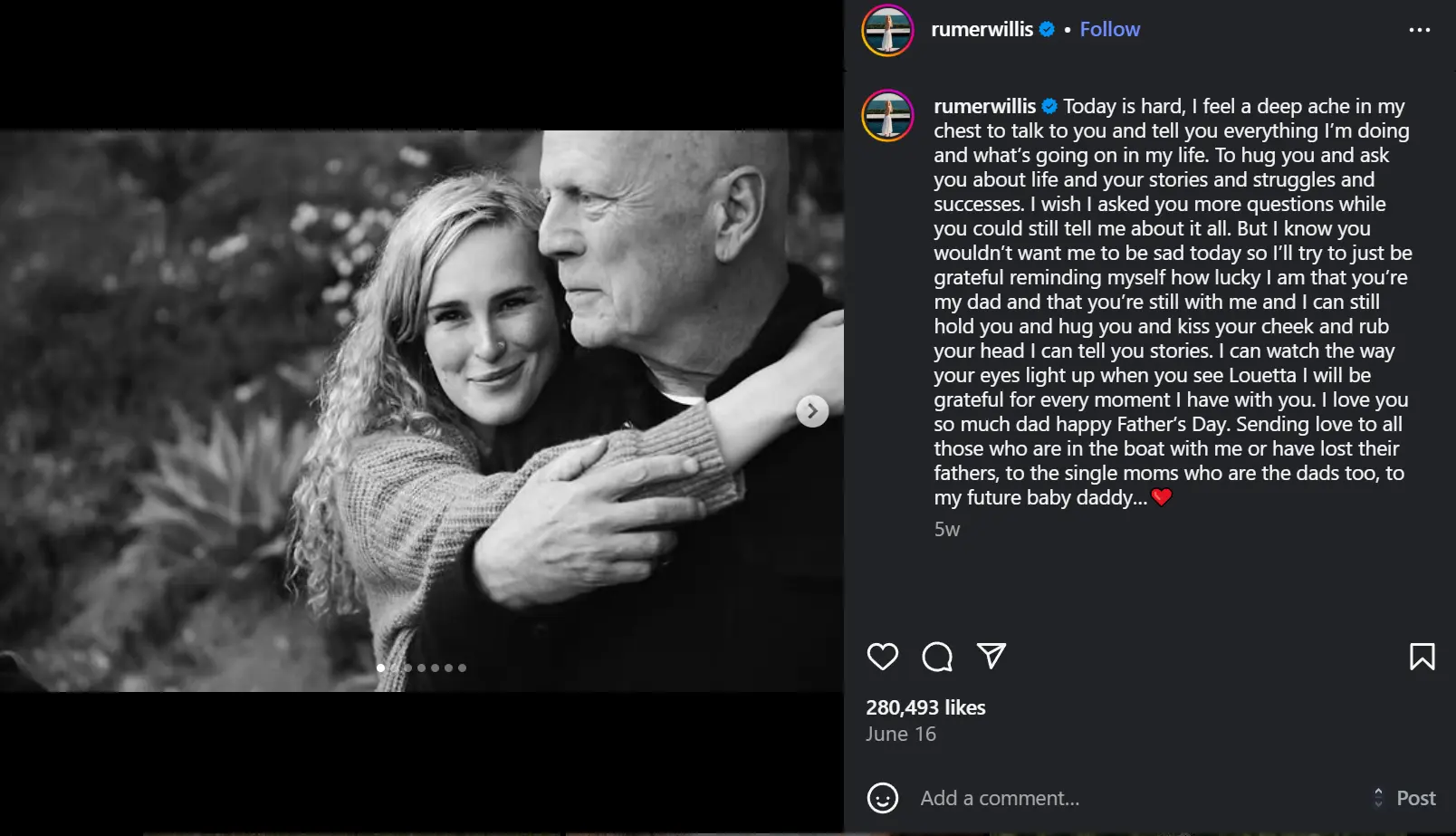Open rumerwillis username link in header
The image size is (1456, 836).
pos(982,29)
